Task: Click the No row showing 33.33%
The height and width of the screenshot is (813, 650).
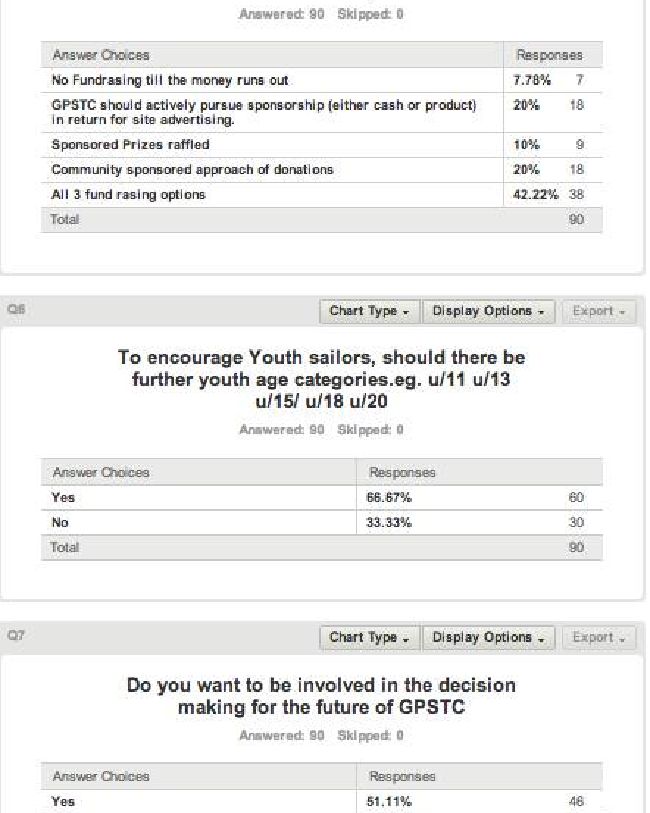Action: click(x=321, y=523)
